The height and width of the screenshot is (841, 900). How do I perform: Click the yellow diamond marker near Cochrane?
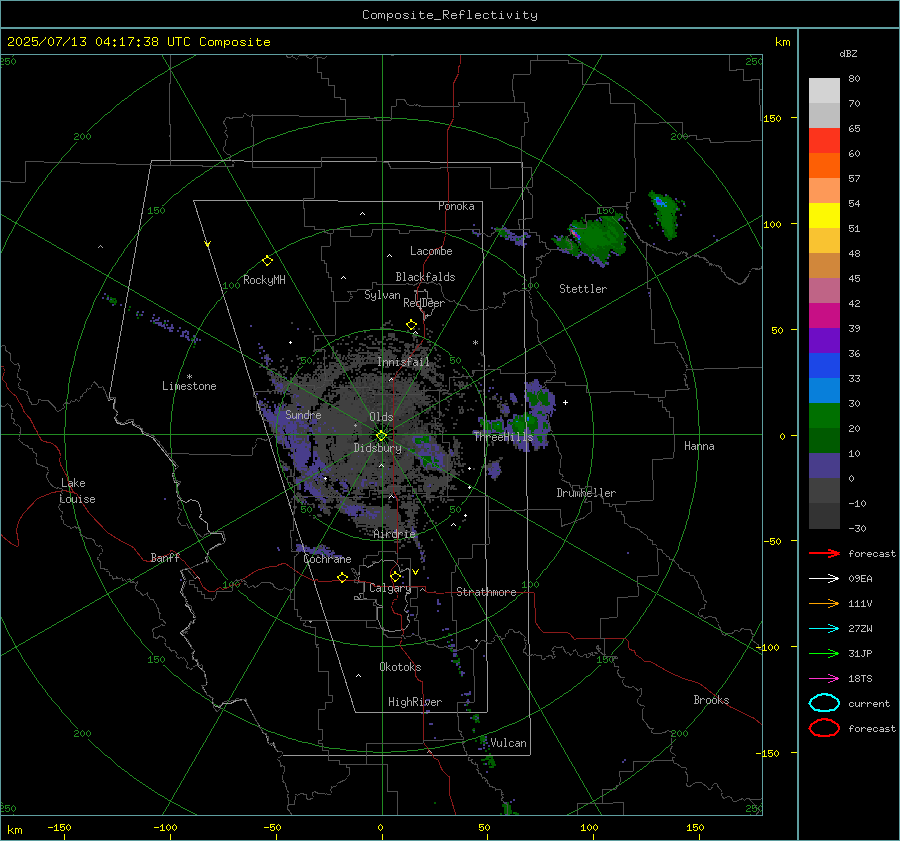(x=342, y=577)
